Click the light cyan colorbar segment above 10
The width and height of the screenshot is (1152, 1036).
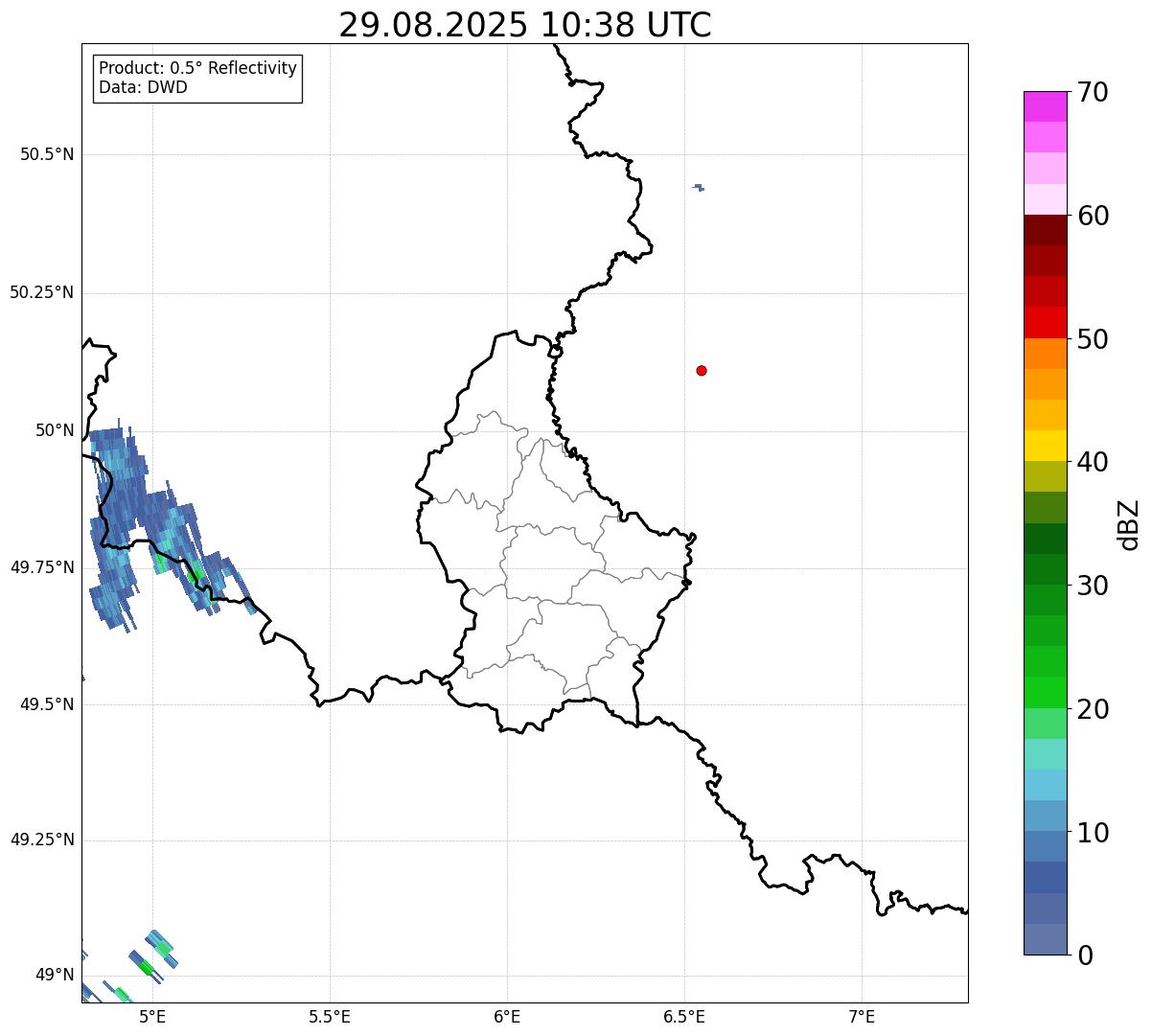click(x=1045, y=785)
